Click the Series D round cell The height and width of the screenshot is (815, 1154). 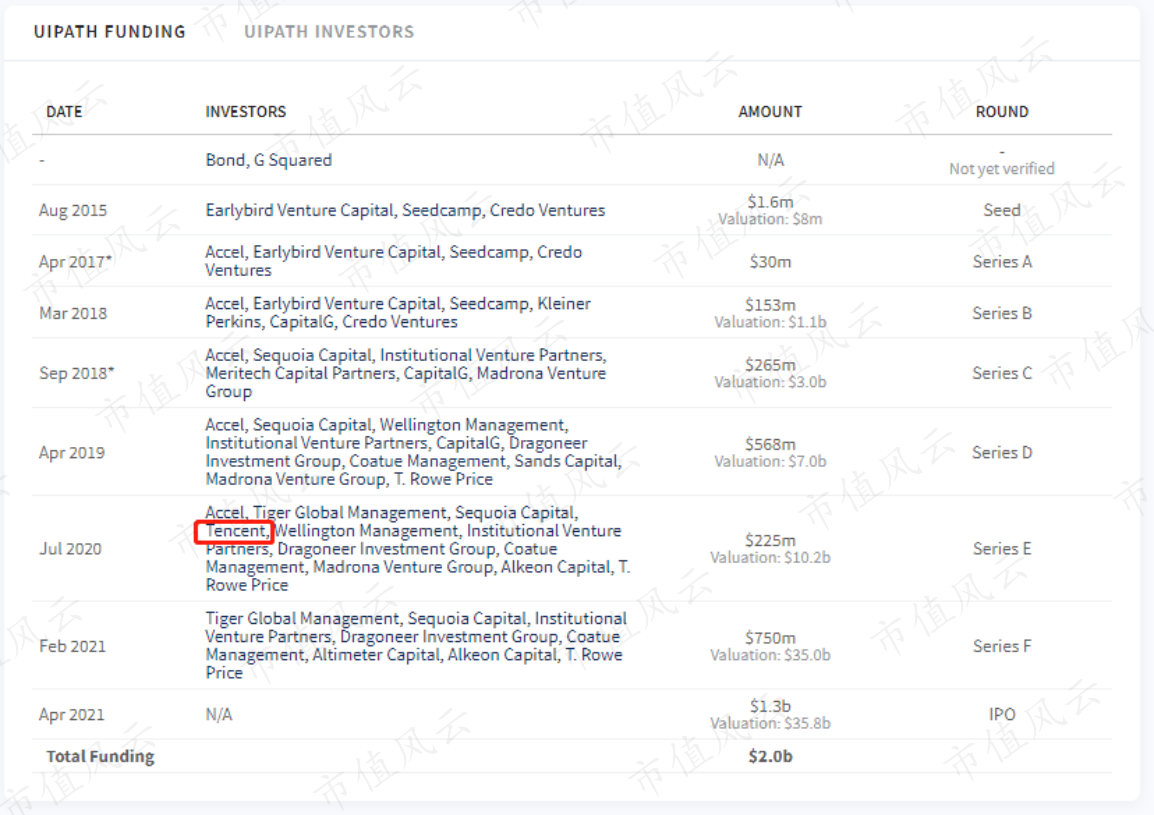(1002, 452)
